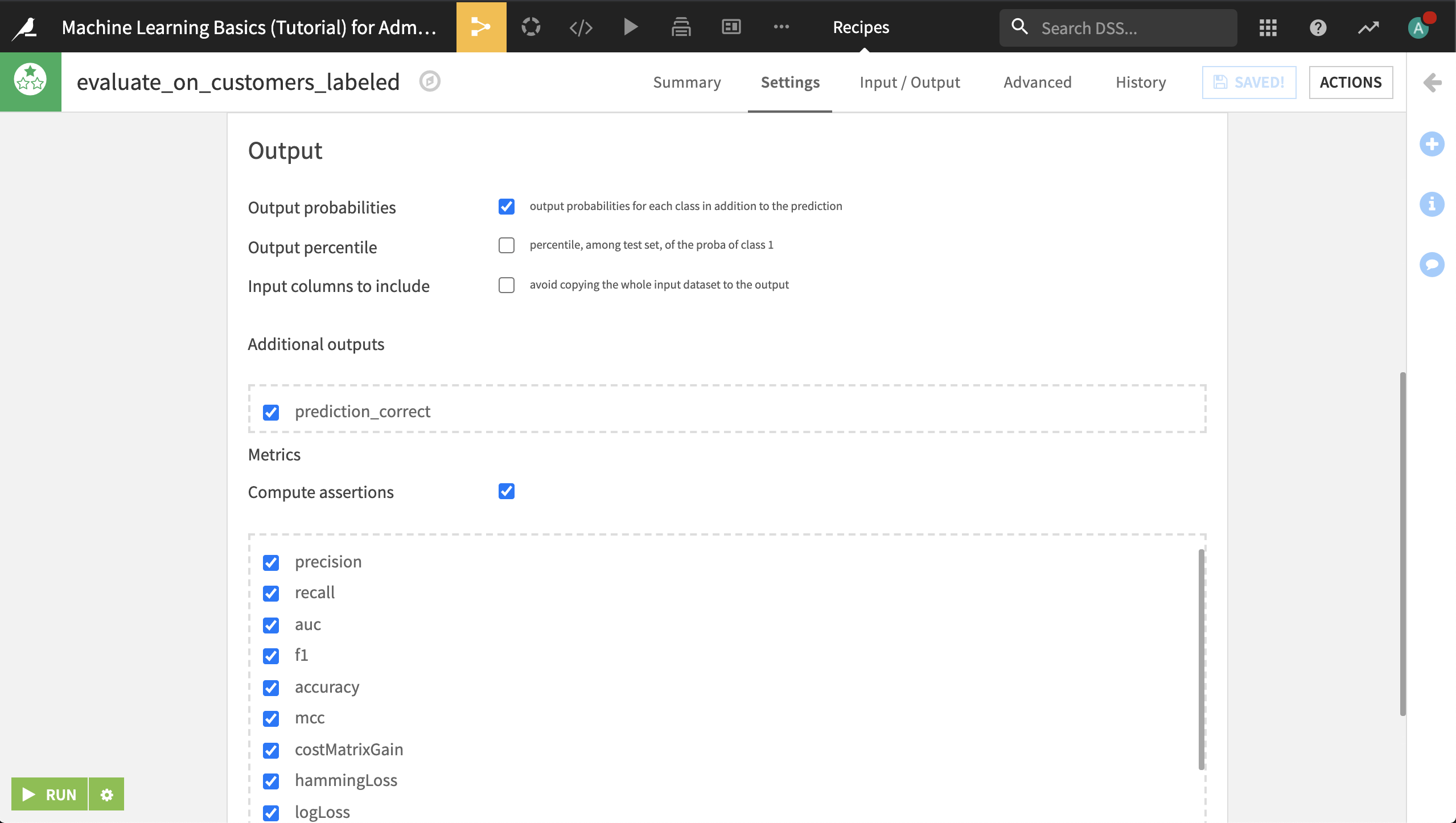This screenshot has width=1456, height=823.
Task: Open the discussions chat bubble icon
Action: click(1432, 264)
